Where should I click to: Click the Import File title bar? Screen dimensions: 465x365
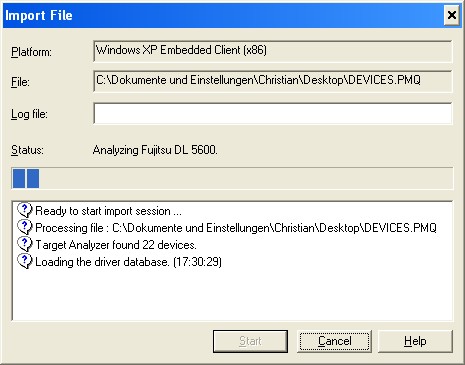[223, 16]
